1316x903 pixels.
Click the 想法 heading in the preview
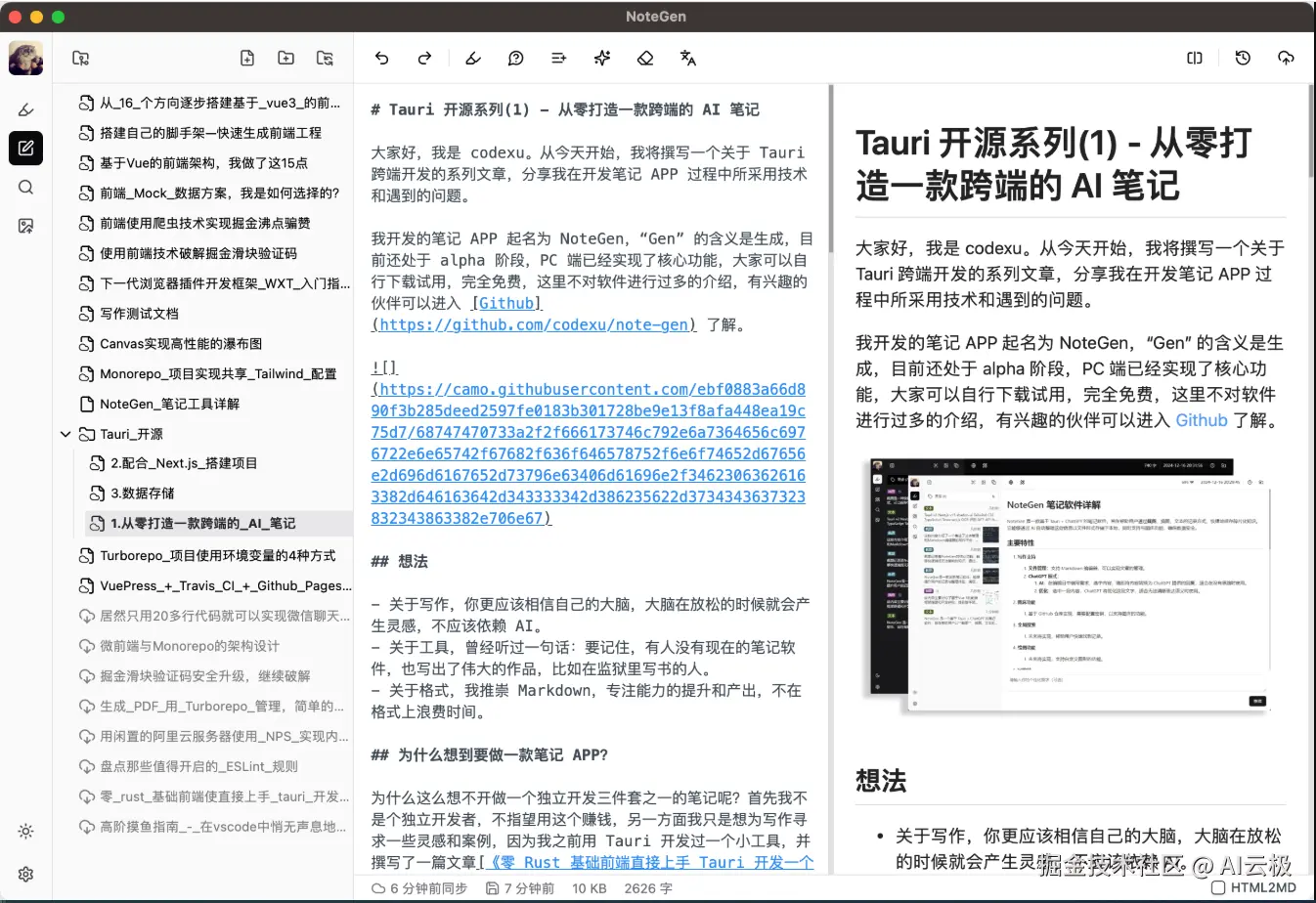click(881, 781)
